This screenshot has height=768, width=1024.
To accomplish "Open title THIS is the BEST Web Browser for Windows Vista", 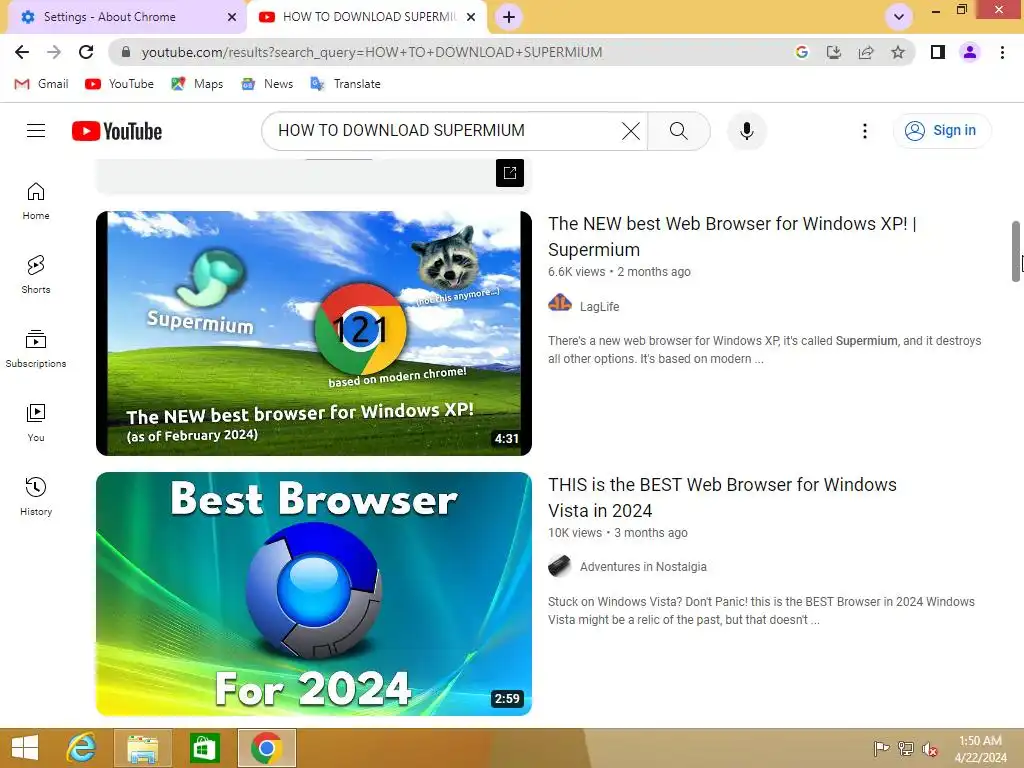I will click(x=722, y=498).
